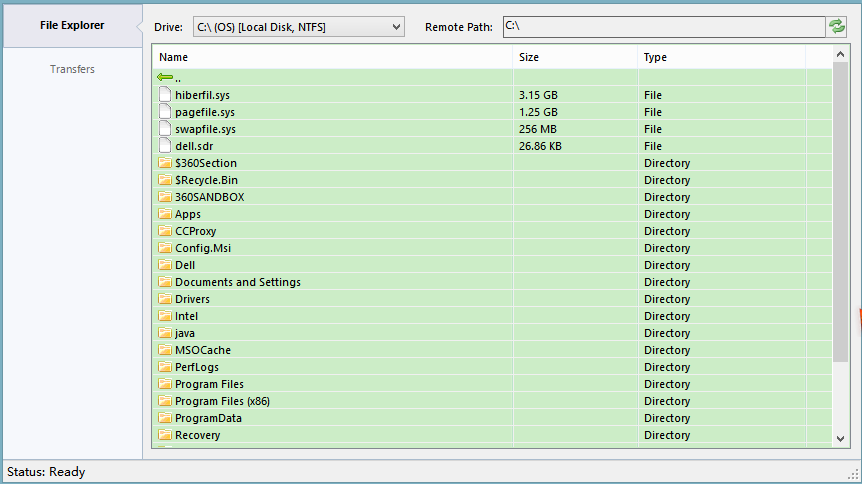Select the ProgramData folder name
This screenshot has height=484, width=862.
point(208,419)
